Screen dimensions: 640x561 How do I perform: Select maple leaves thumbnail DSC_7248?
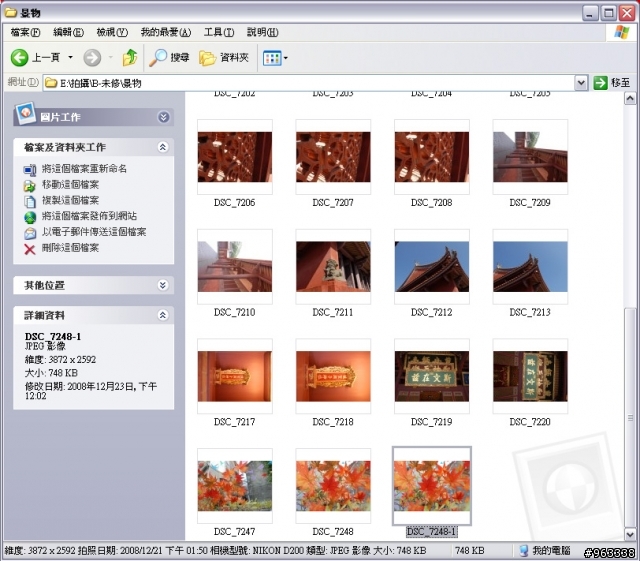333,486
